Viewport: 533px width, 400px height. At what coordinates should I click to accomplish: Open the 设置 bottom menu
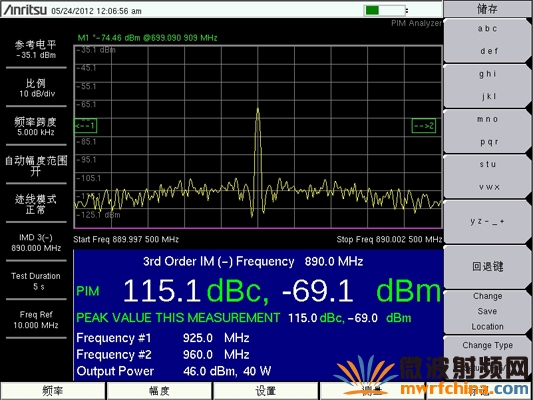click(265, 391)
